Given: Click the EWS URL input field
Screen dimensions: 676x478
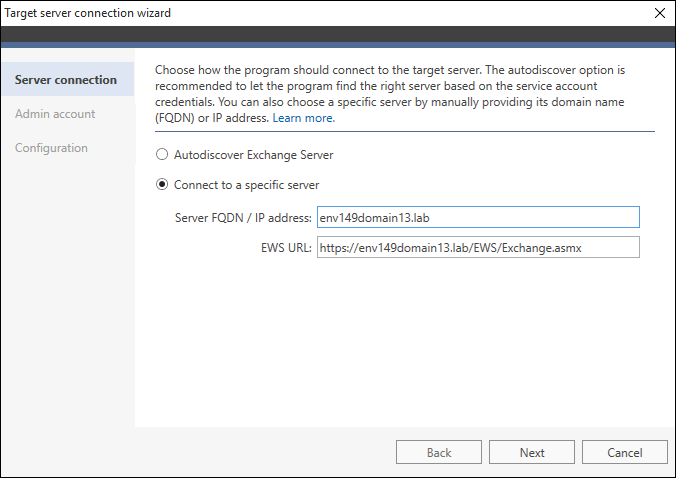Looking at the screenshot, I should (477, 248).
